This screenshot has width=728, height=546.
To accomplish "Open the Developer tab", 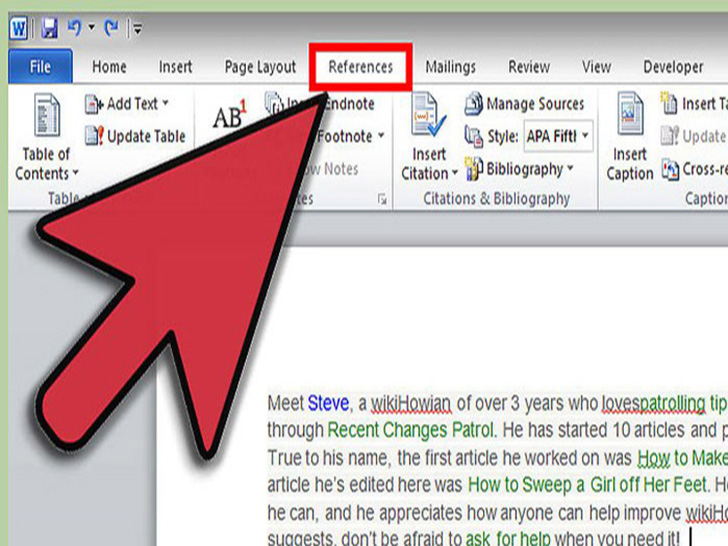I will [x=673, y=67].
